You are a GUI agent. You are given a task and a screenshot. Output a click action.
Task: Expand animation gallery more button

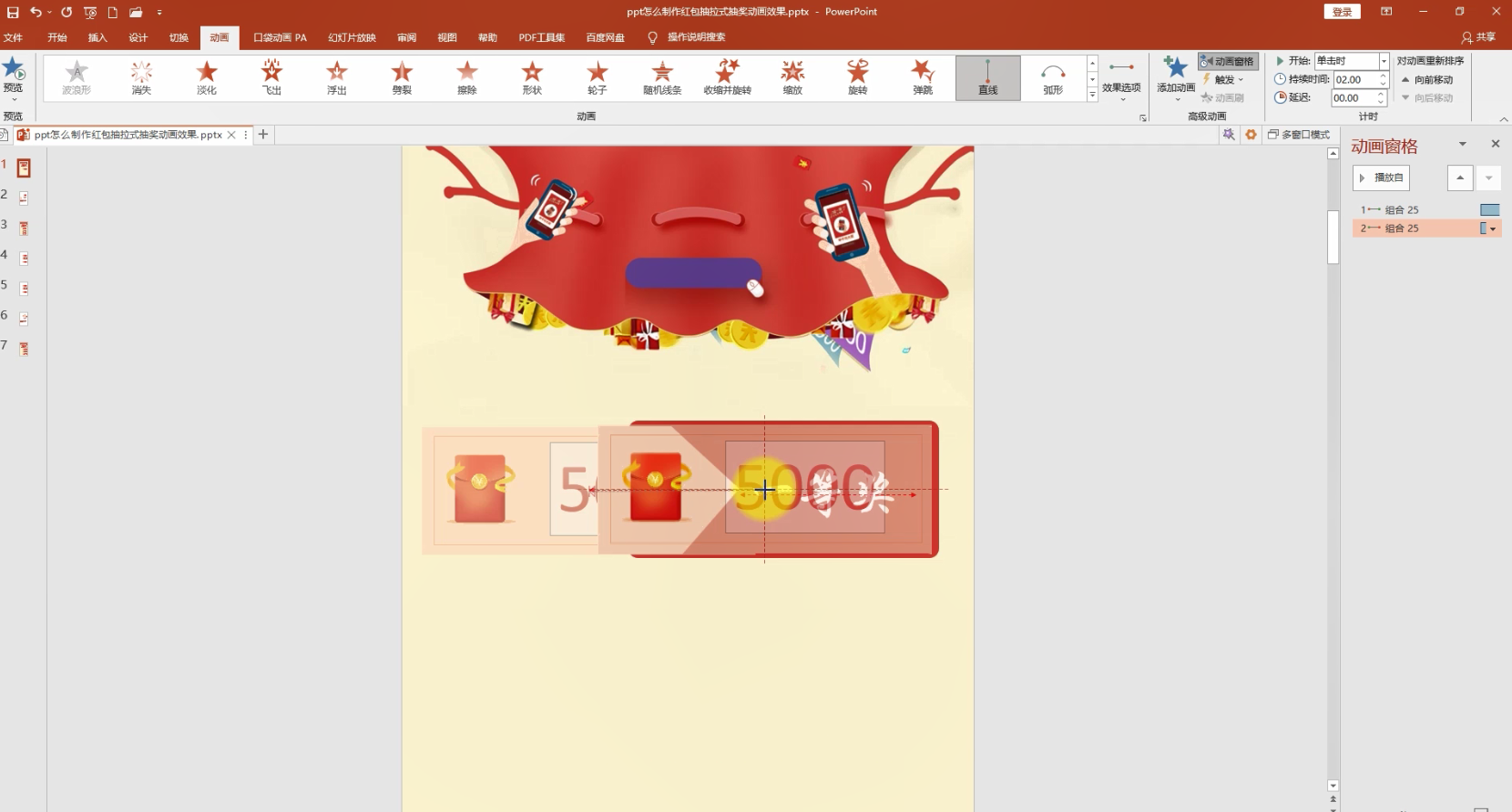click(1092, 95)
